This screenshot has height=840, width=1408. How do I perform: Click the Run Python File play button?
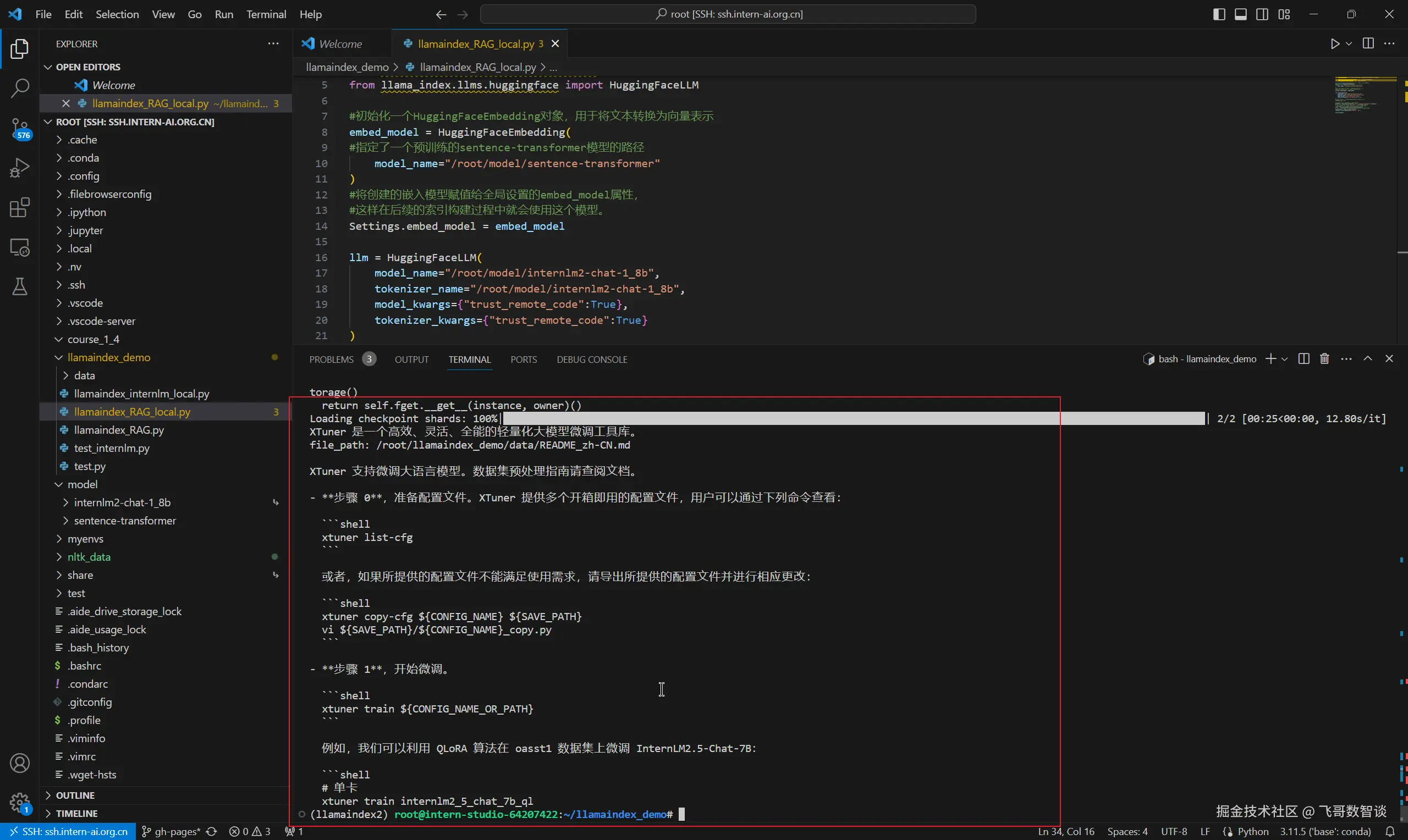(x=1334, y=43)
